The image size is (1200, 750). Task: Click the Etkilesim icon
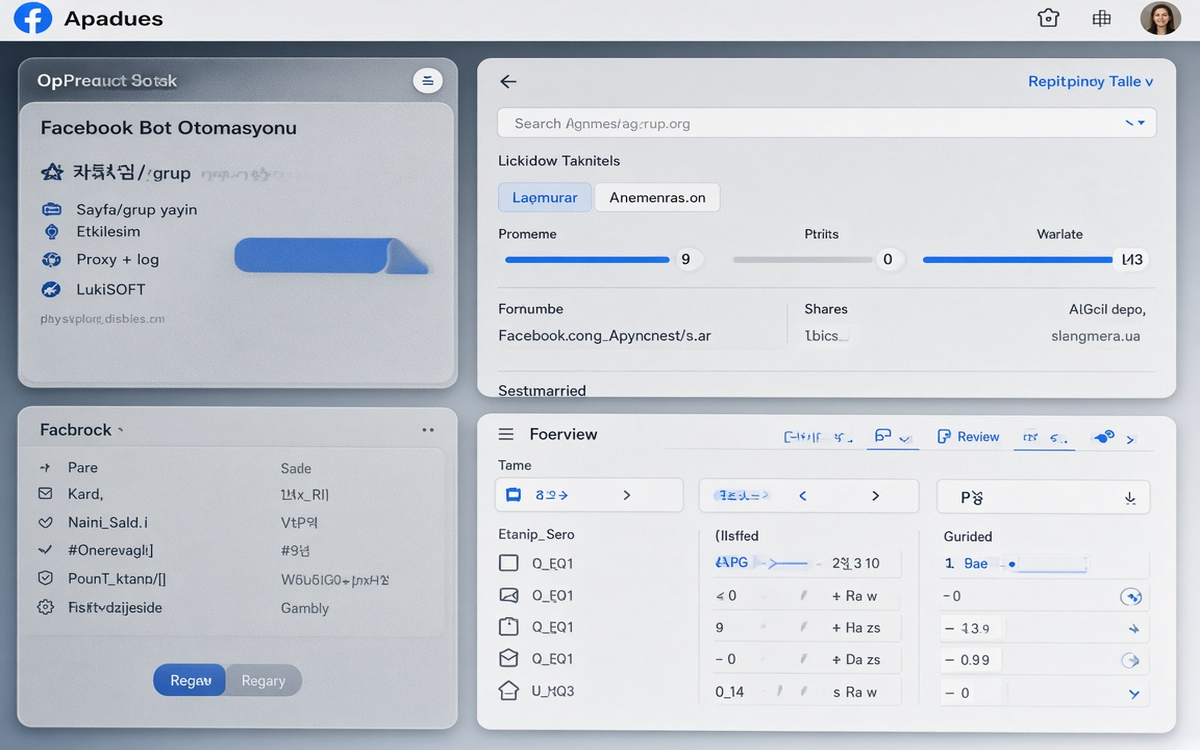[x=52, y=231]
